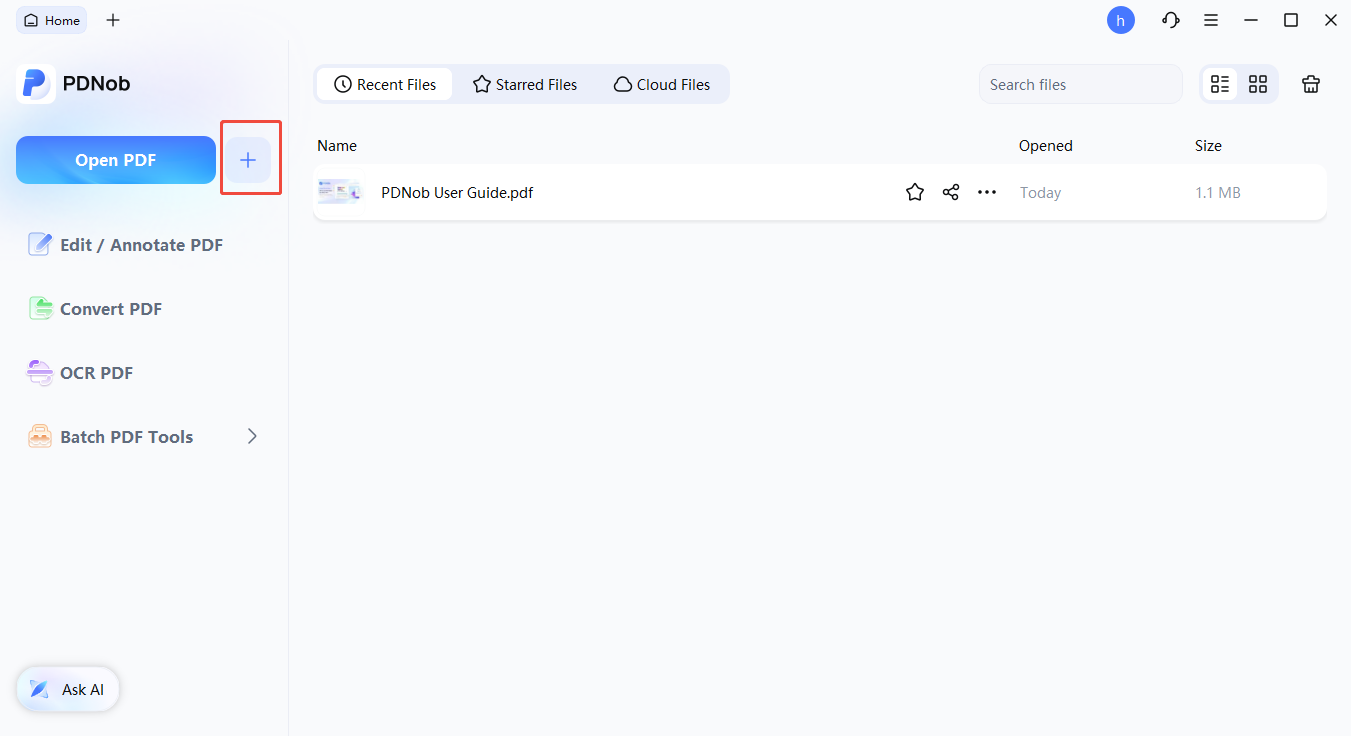
Task: Open the hamburger menu
Action: 1211,20
